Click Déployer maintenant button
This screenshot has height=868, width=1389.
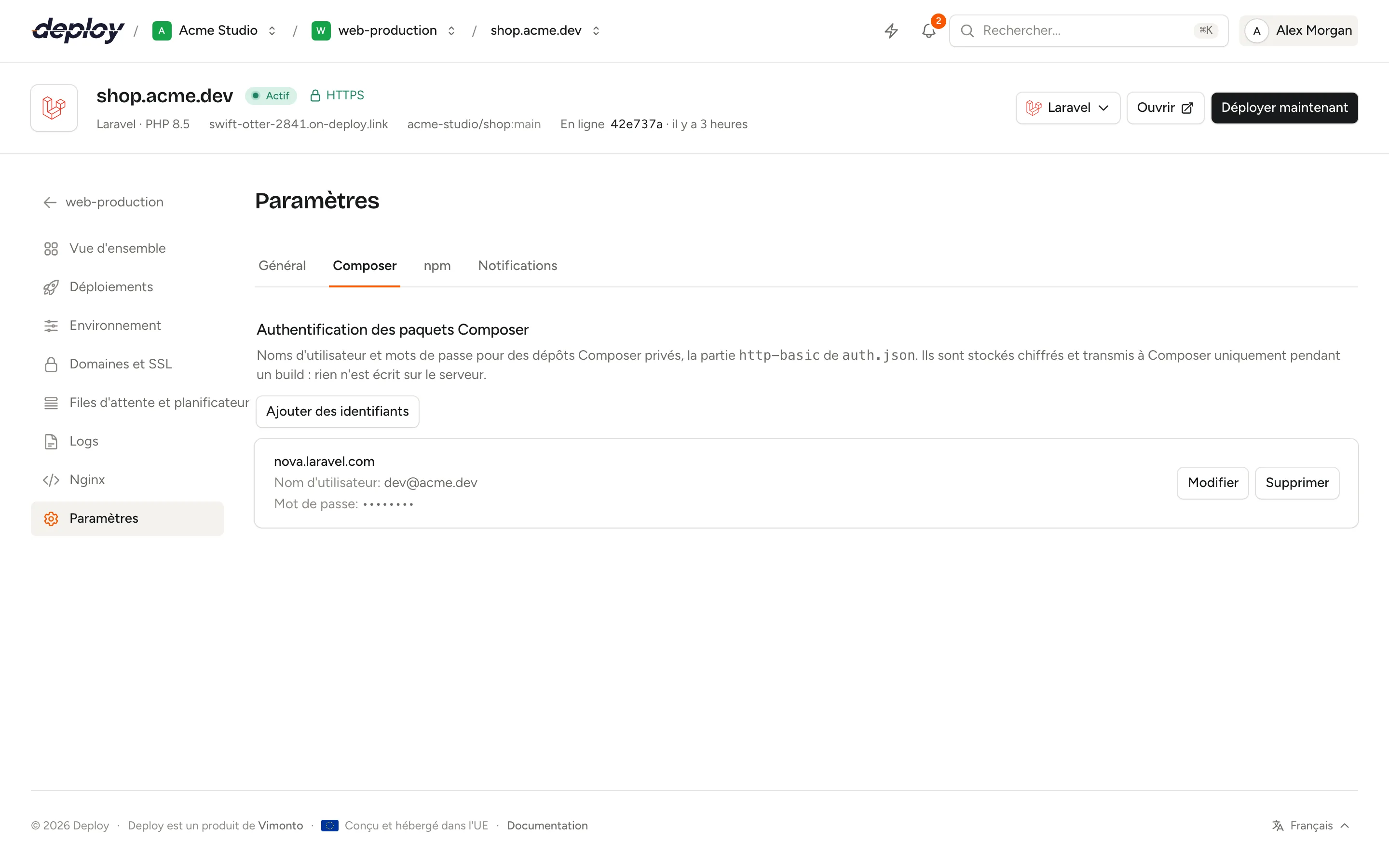click(1284, 108)
